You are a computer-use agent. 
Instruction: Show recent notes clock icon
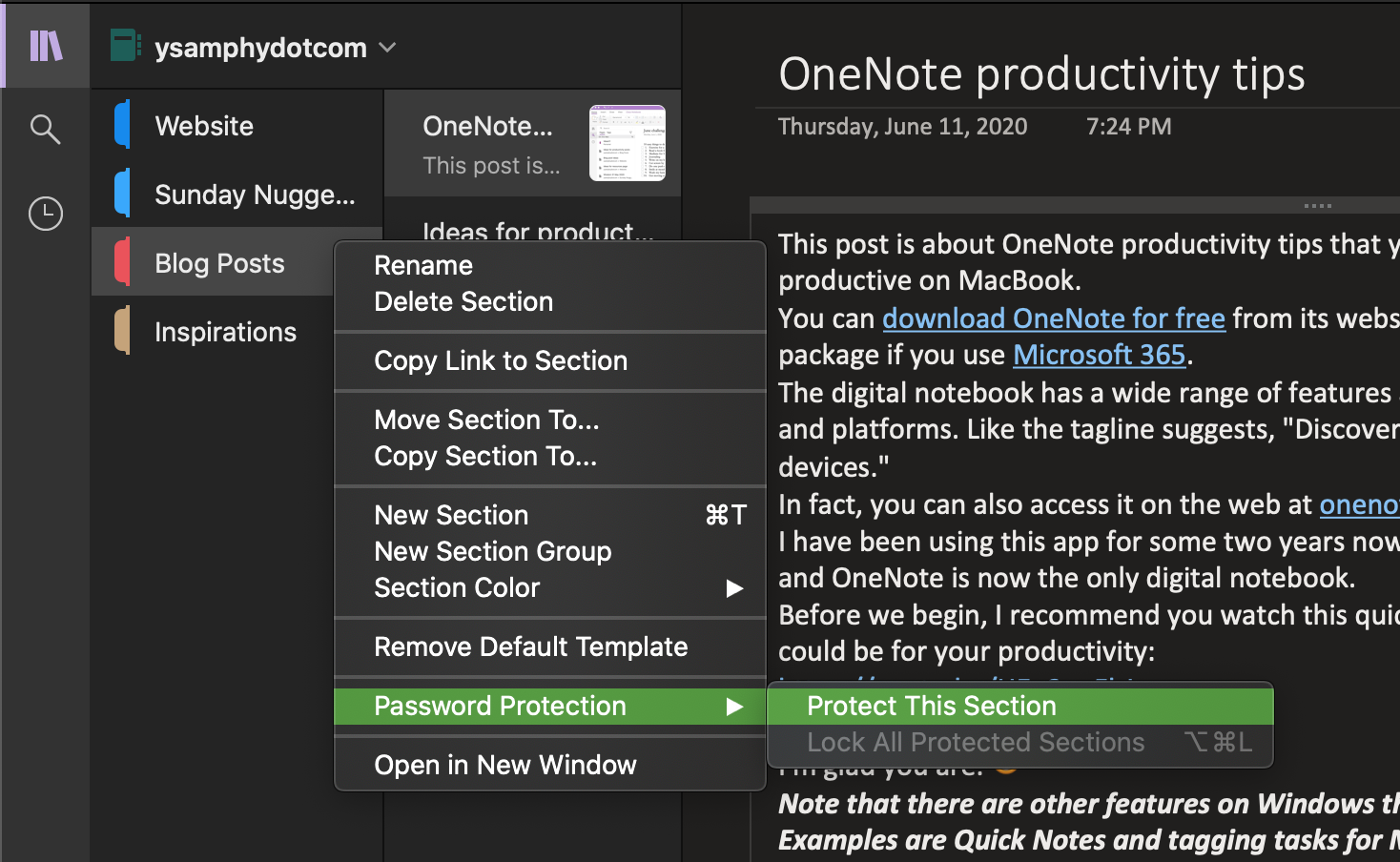46,214
